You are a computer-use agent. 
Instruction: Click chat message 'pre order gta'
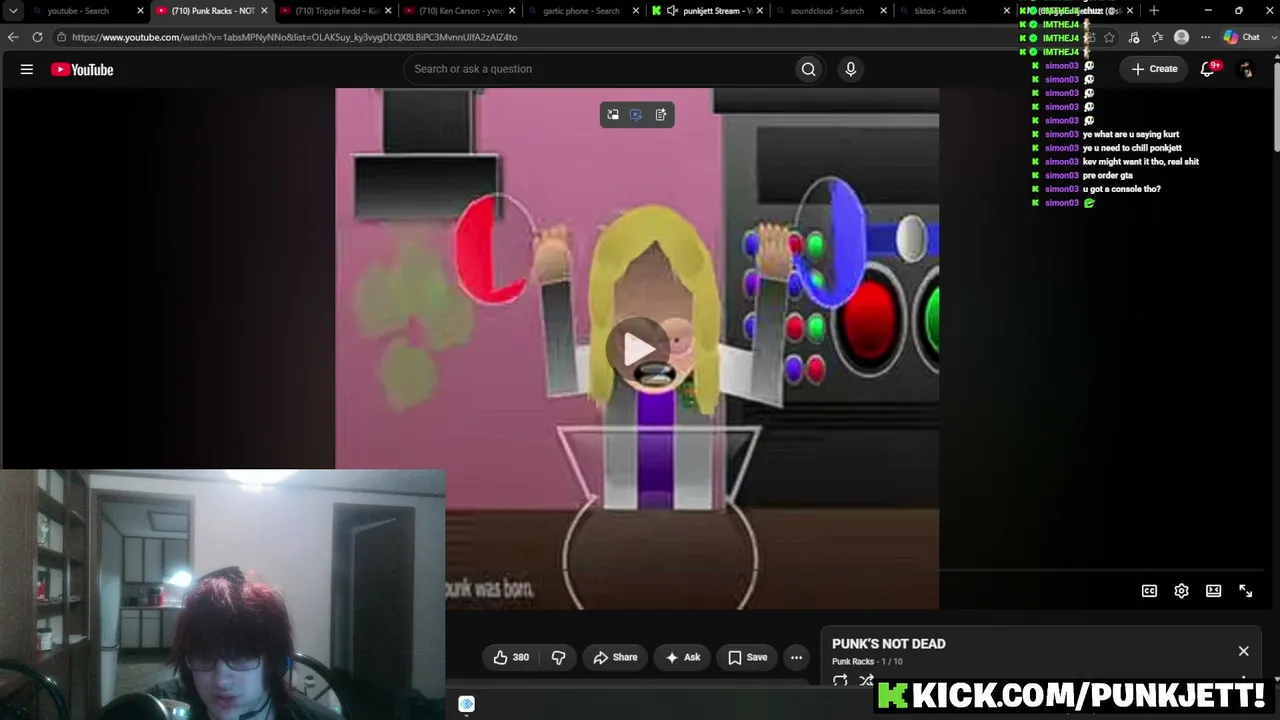pyautogui.click(x=1107, y=175)
